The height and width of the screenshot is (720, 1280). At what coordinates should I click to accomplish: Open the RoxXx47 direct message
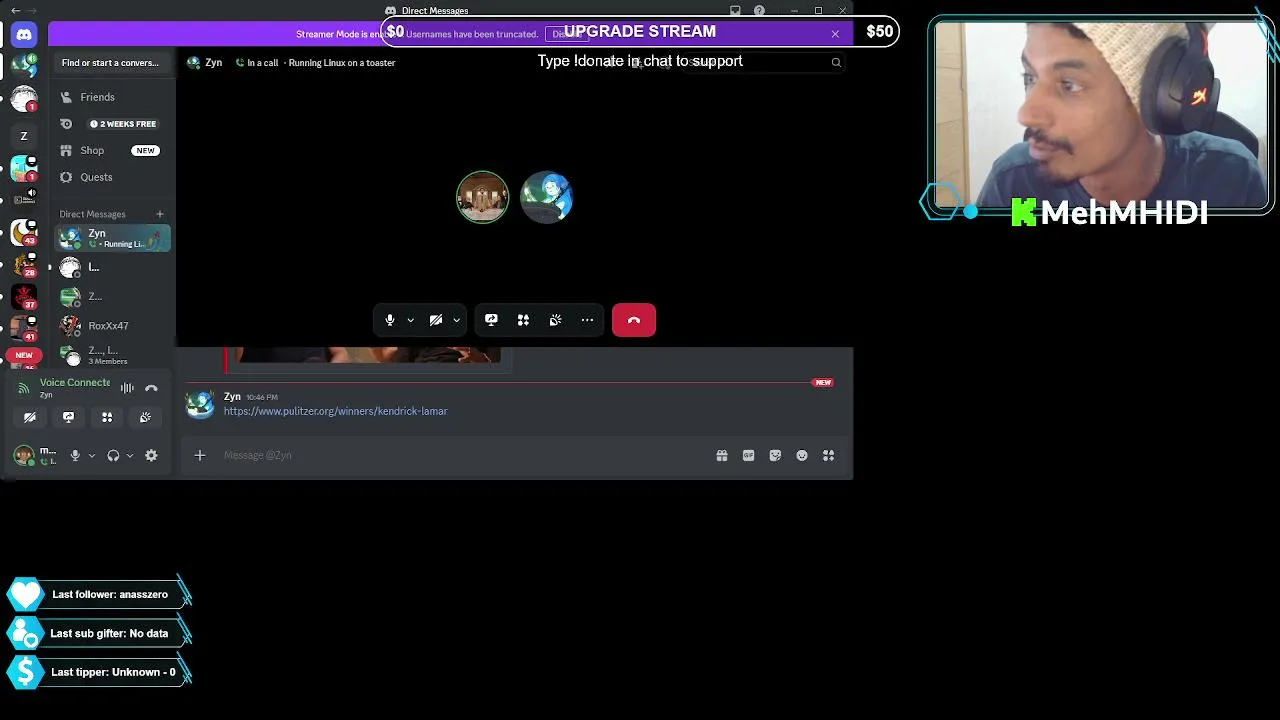pos(112,326)
